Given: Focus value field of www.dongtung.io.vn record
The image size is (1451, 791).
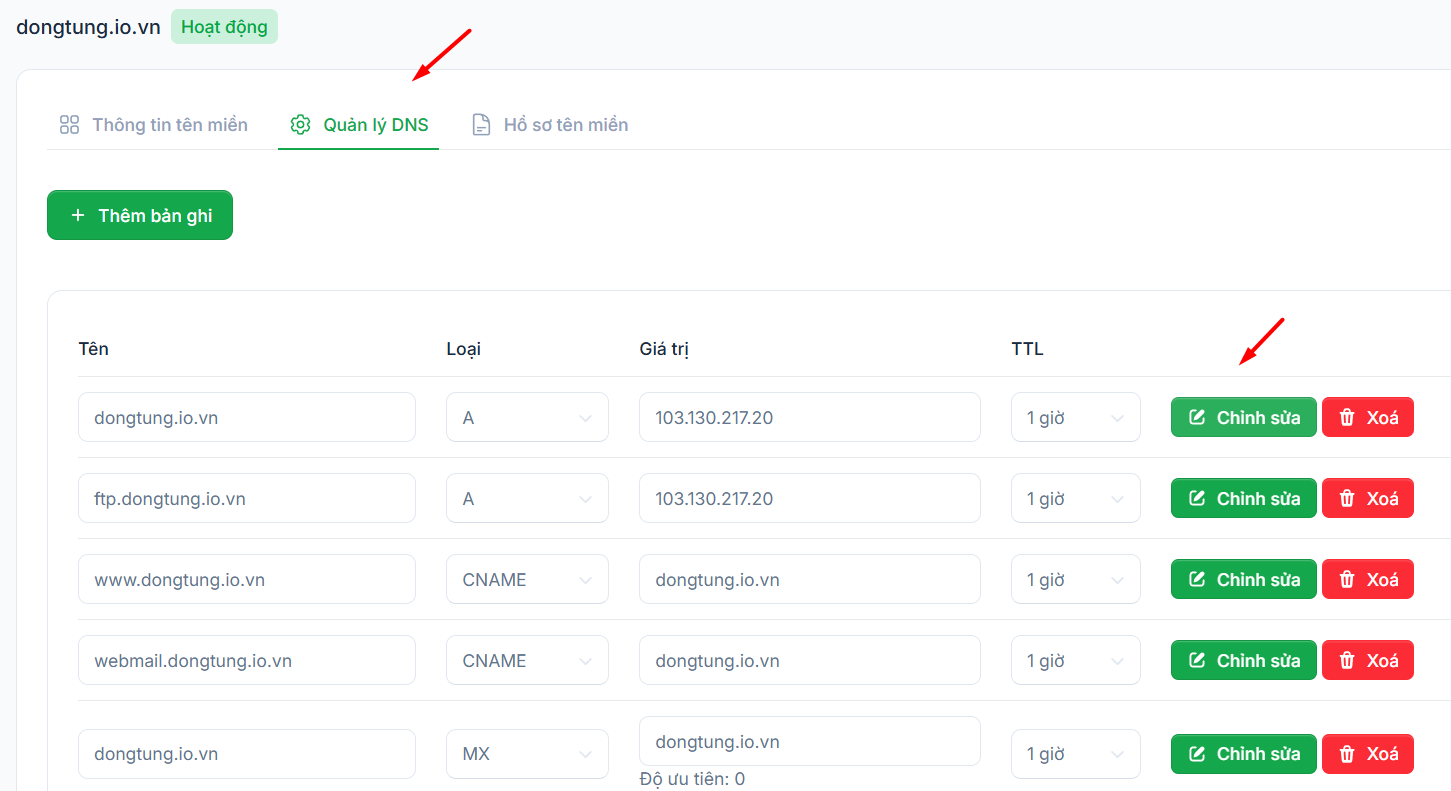Looking at the screenshot, I should pyautogui.click(x=810, y=579).
